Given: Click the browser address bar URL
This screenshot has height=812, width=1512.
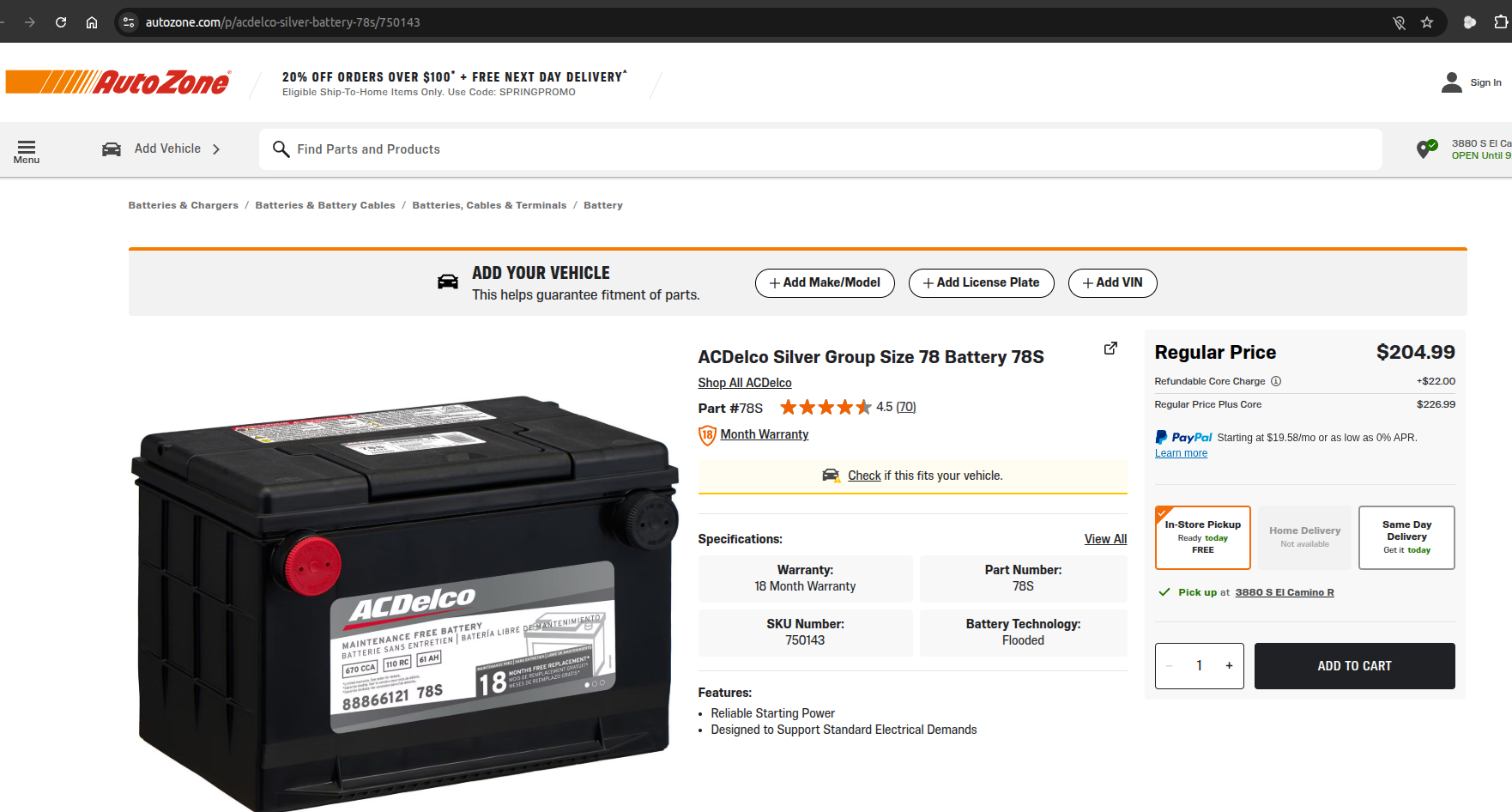Looking at the screenshot, I should tap(283, 22).
